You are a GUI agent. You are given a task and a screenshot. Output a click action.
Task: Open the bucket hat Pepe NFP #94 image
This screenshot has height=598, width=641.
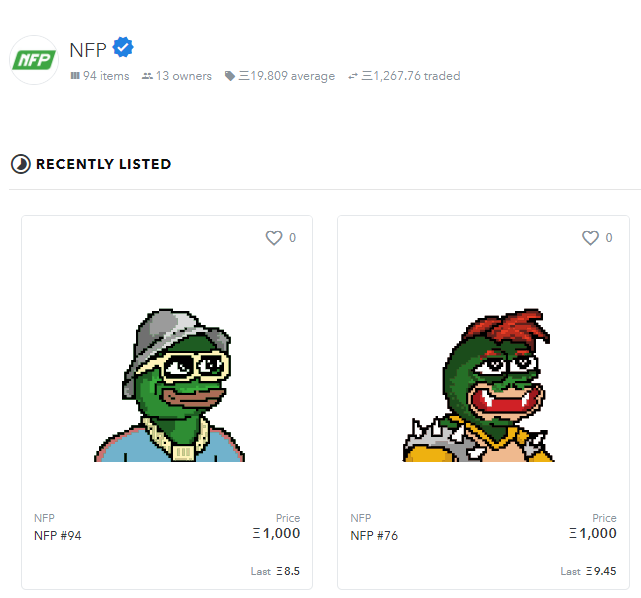[169, 385]
